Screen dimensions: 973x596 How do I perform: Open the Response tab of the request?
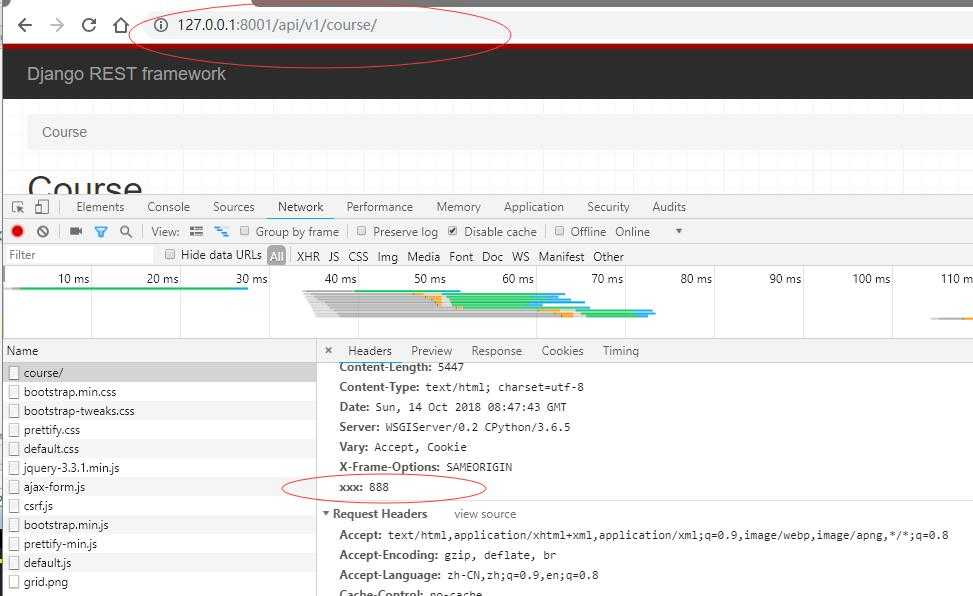click(x=496, y=351)
